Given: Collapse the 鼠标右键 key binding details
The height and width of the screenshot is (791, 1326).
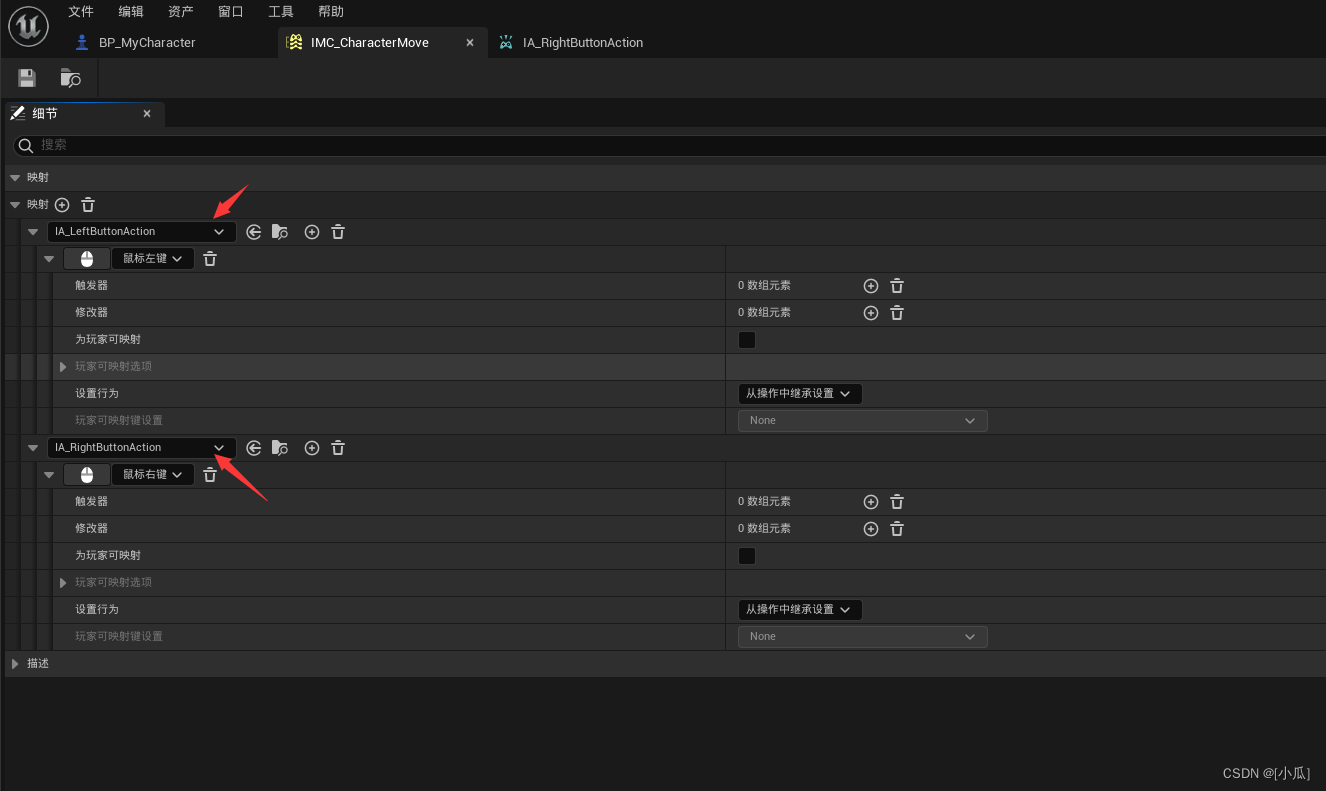Looking at the screenshot, I should point(49,475).
